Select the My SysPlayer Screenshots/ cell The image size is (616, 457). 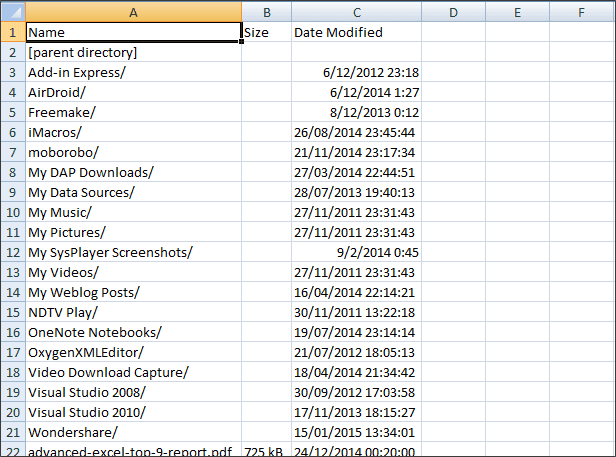[x=133, y=252]
